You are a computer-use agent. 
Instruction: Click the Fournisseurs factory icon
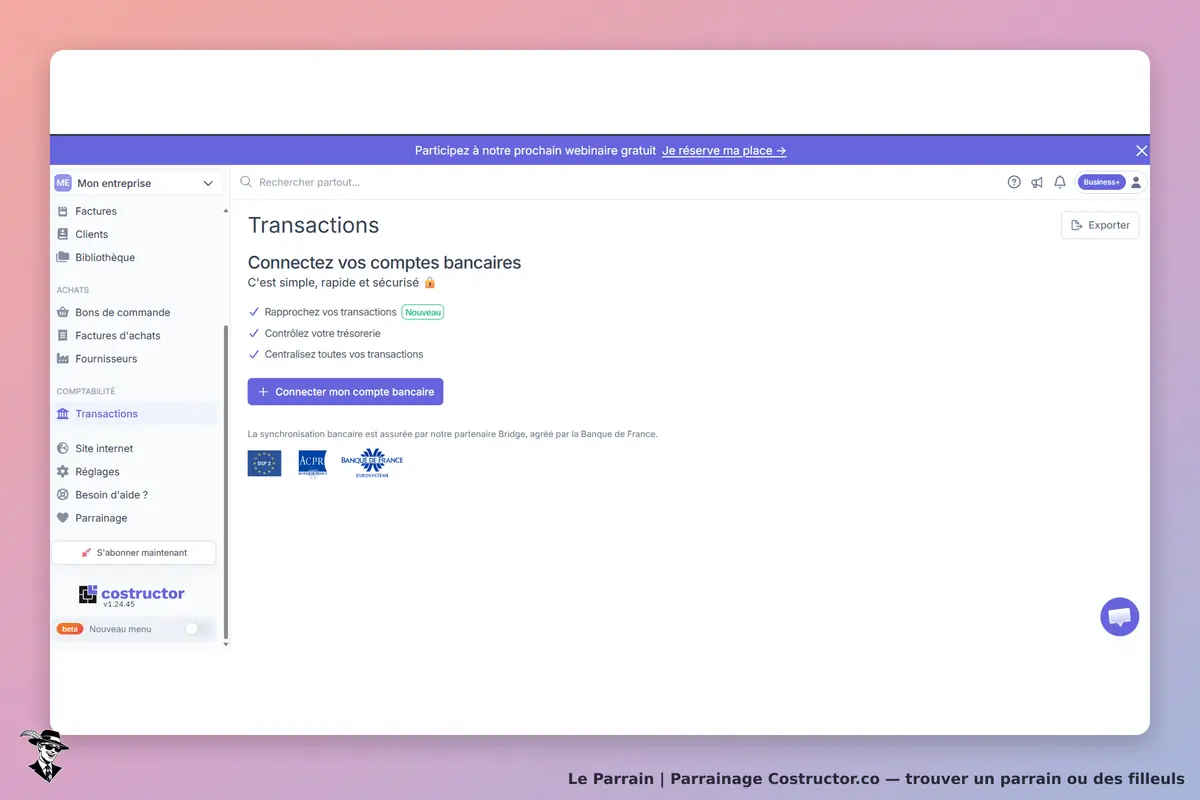click(x=63, y=358)
